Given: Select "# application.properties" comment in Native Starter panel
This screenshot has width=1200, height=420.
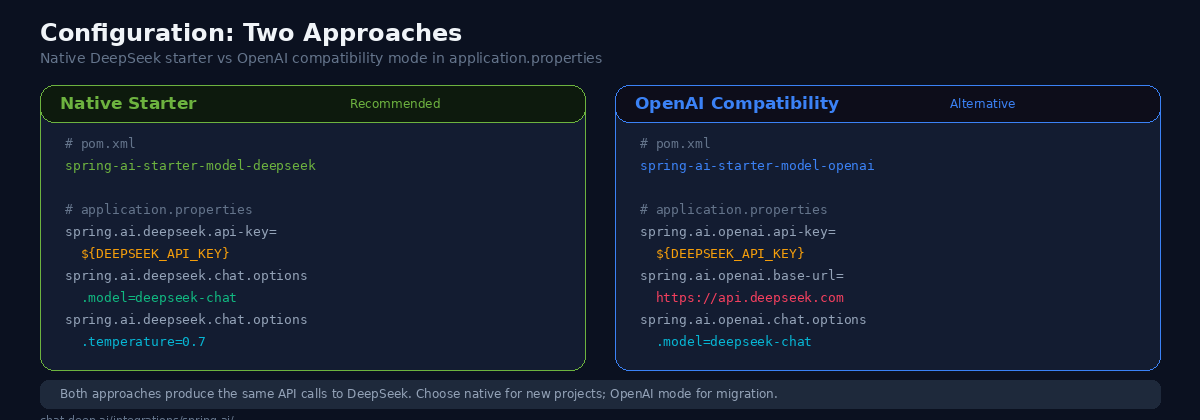Looking at the screenshot, I should [x=159, y=210].
